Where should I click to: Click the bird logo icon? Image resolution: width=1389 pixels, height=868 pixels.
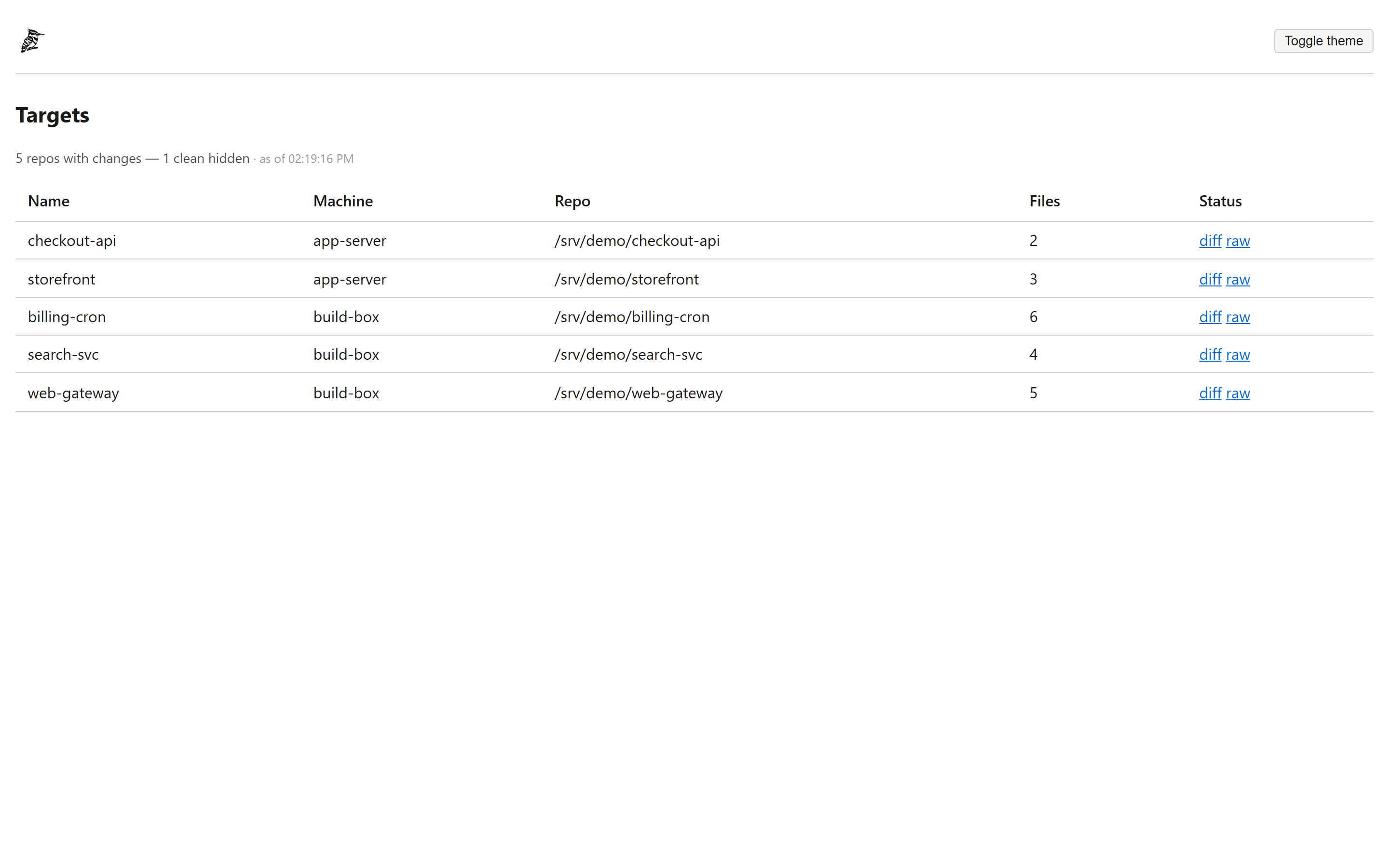[x=32, y=41]
